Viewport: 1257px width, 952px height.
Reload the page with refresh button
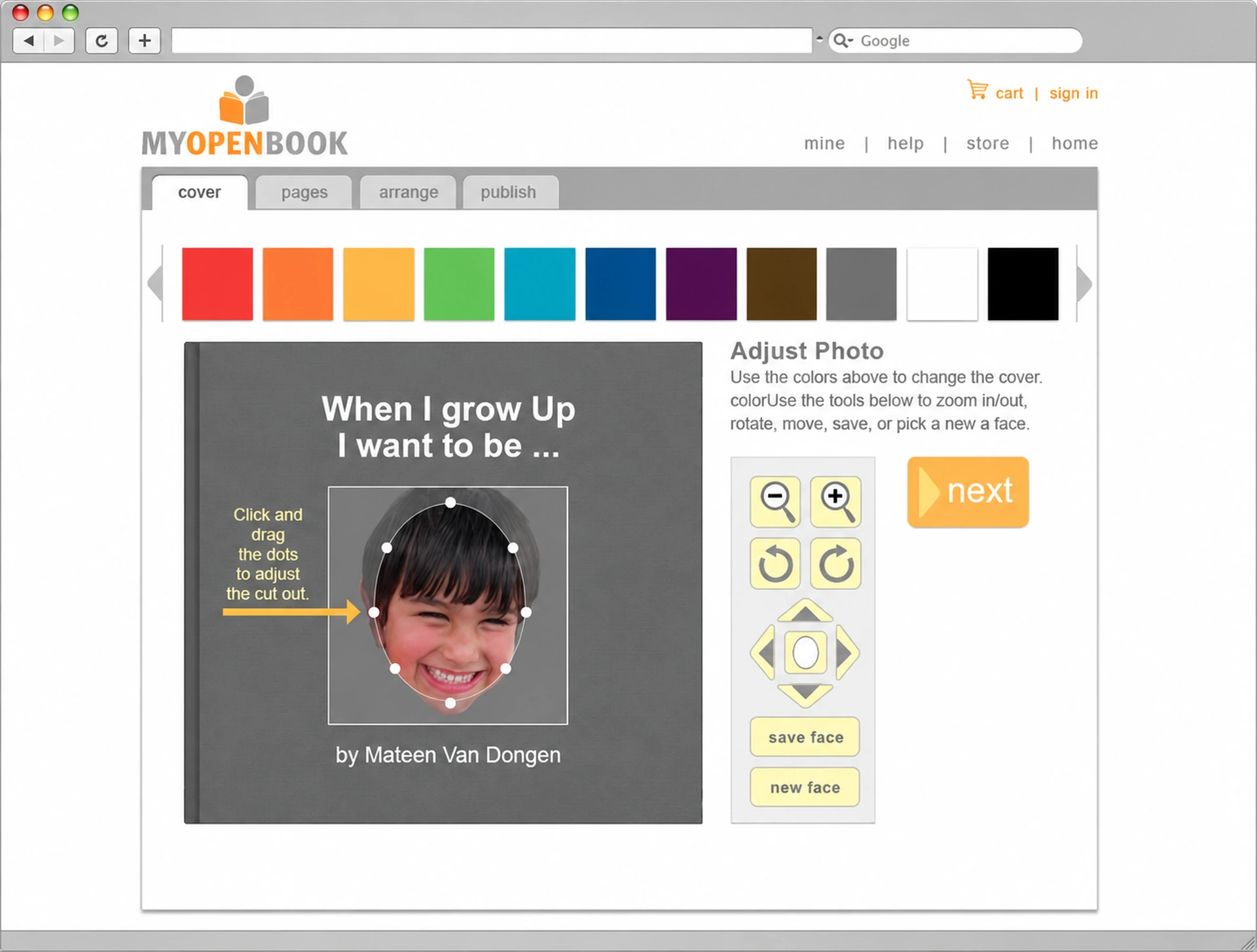(101, 41)
